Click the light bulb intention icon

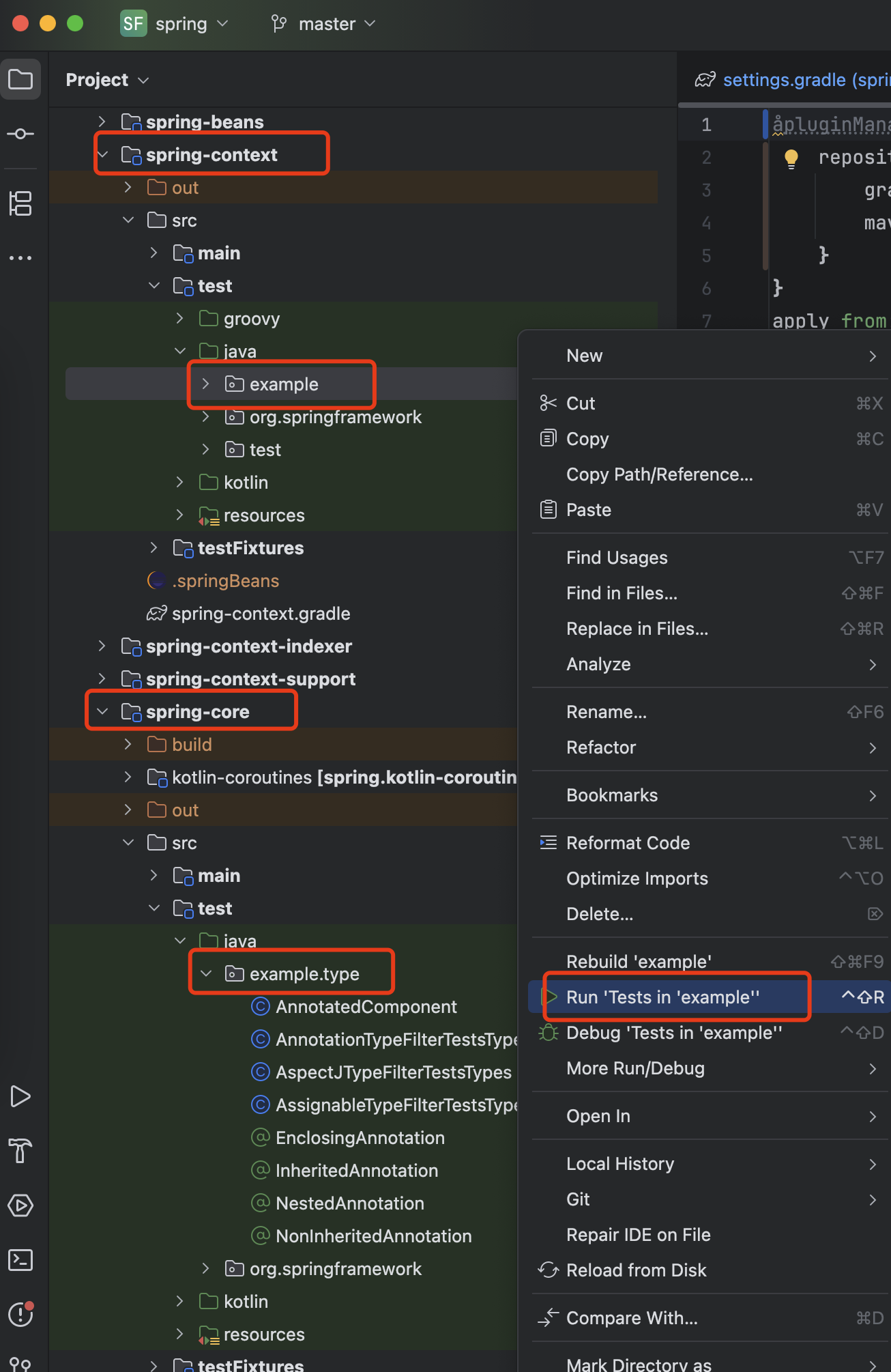point(791,158)
